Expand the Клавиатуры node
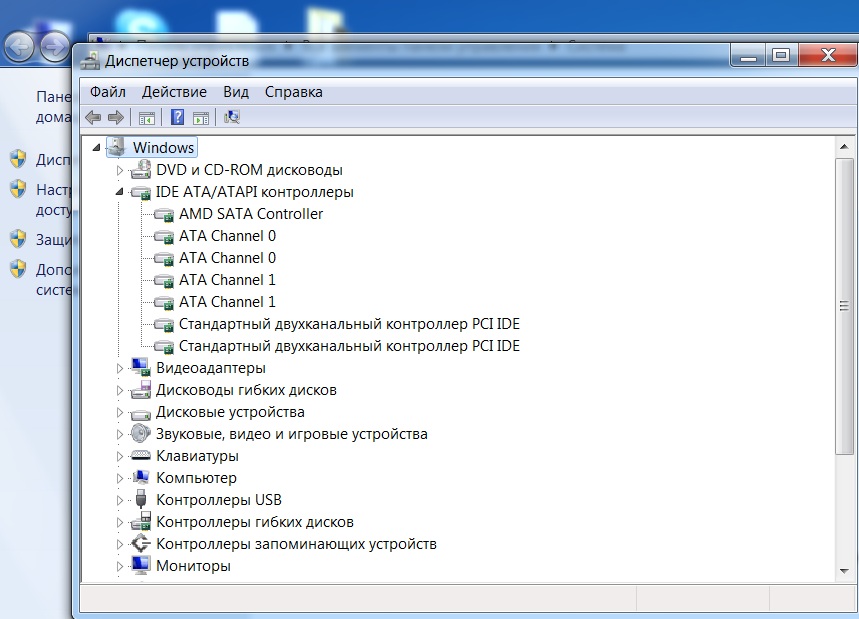Screen dimensions: 859x619 pos(120,456)
